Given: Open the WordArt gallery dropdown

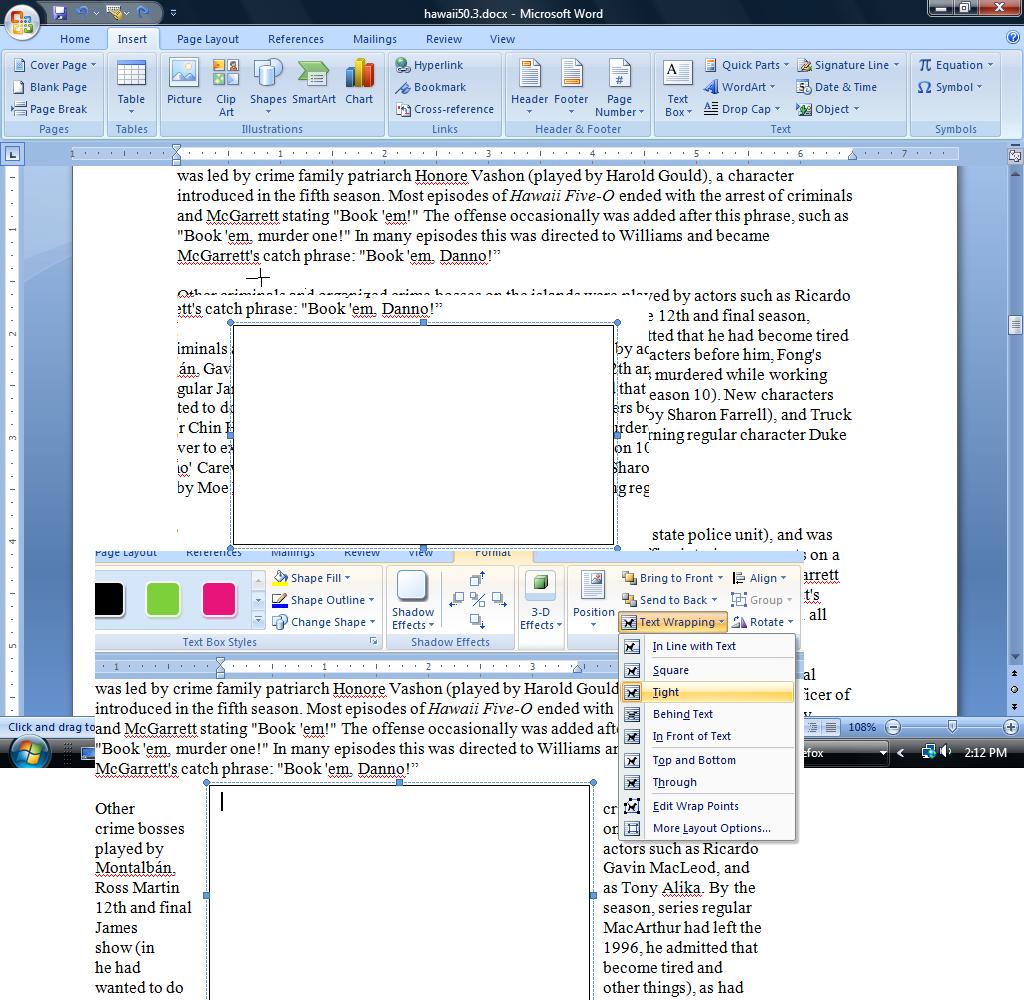Looking at the screenshot, I should (x=739, y=87).
